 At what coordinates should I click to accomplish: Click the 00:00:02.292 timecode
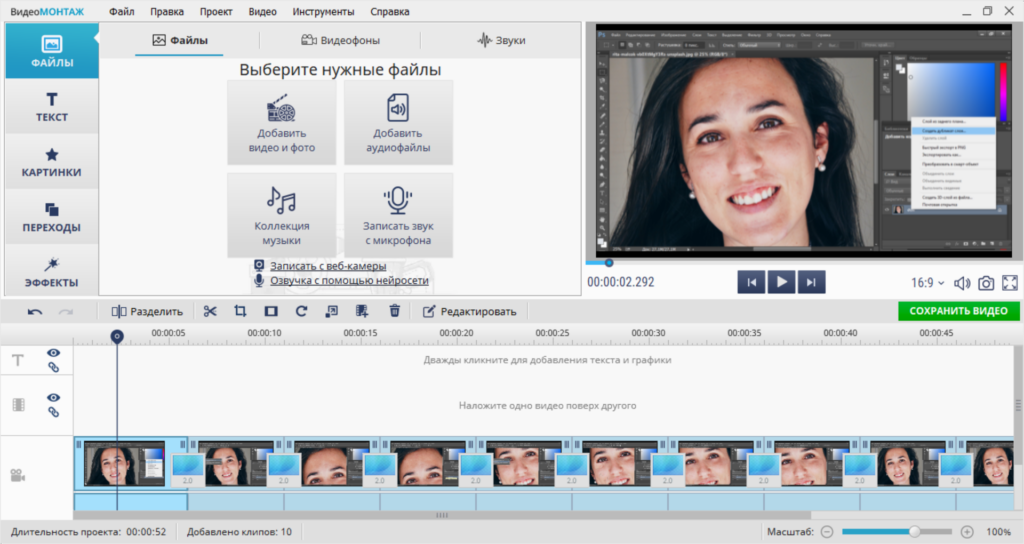pos(620,282)
